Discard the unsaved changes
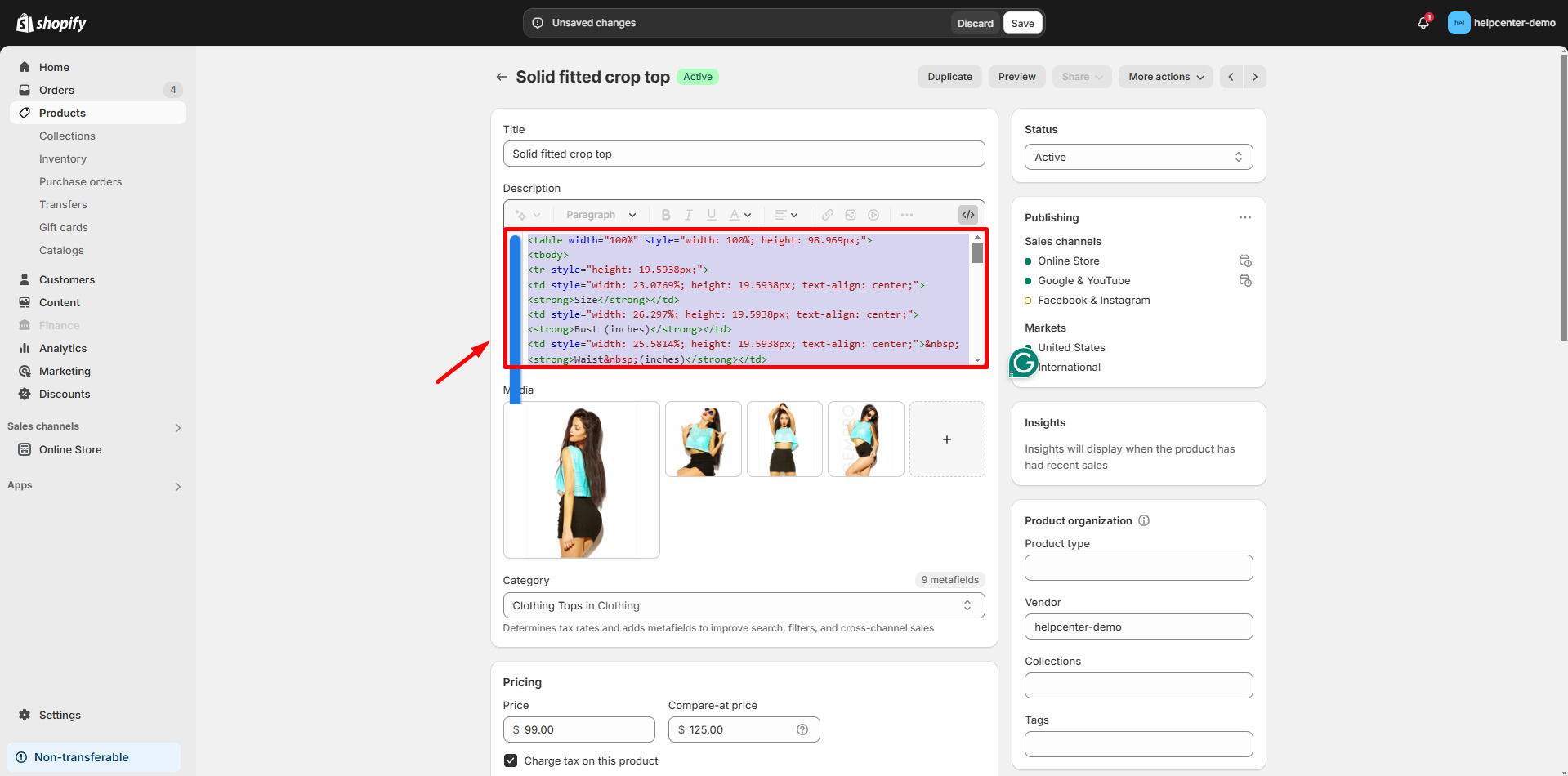 point(975,23)
